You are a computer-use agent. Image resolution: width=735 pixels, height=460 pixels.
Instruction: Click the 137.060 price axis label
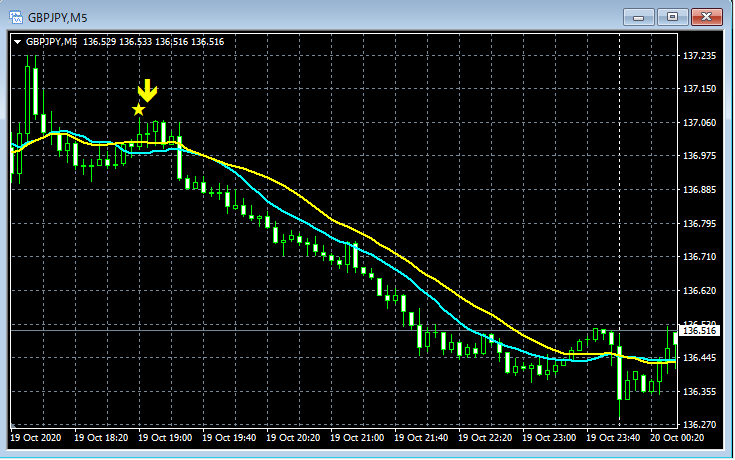click(699, 122)
